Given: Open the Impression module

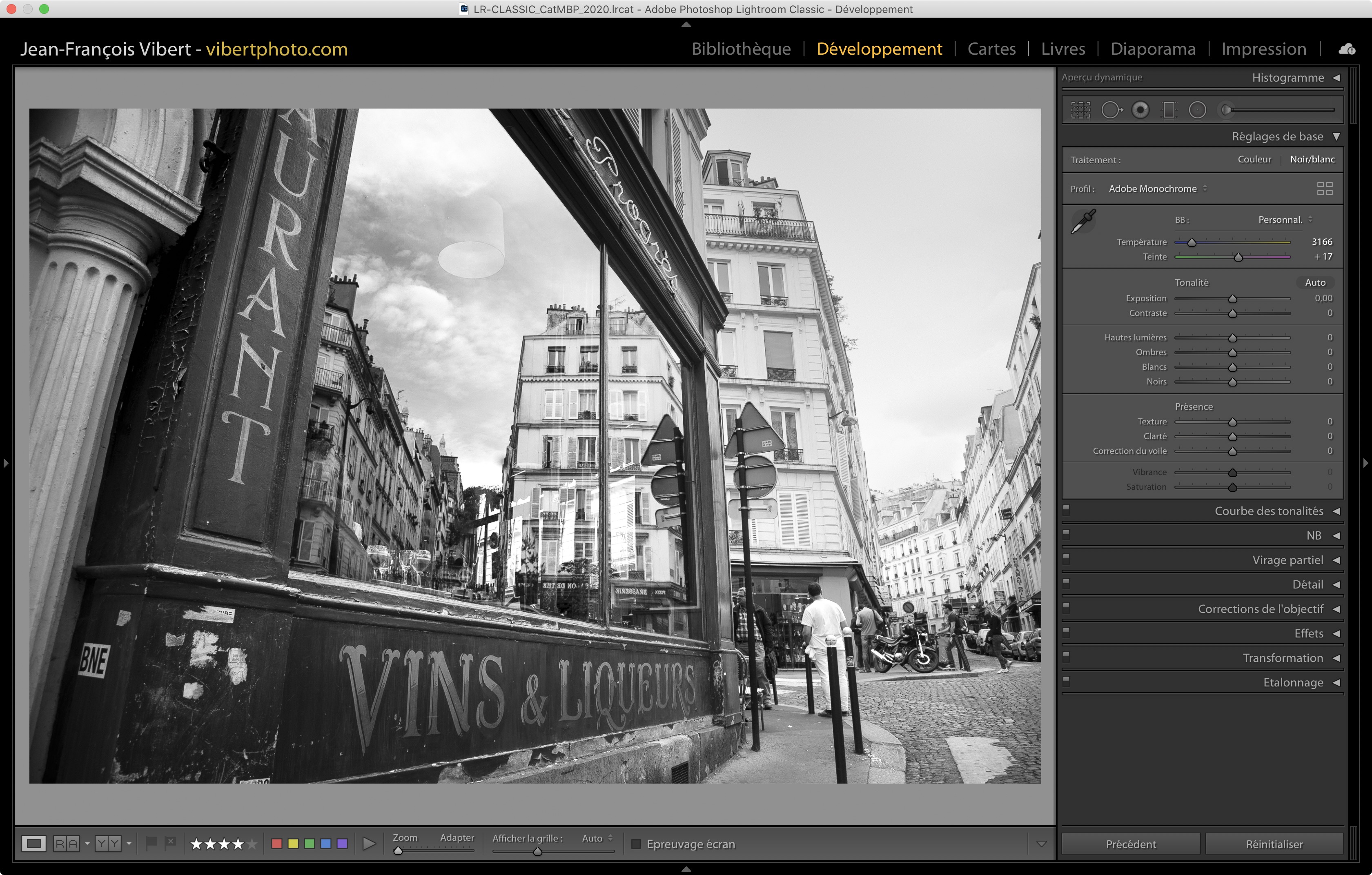Looking at the screenshot, I should click(1263, 49).
